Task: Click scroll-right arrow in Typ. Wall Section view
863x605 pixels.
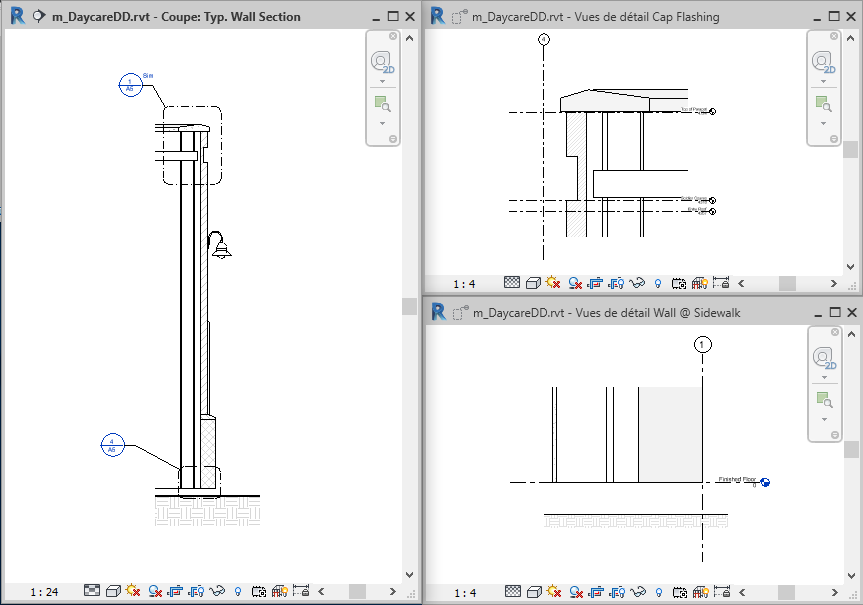Action: coord(392,592)
